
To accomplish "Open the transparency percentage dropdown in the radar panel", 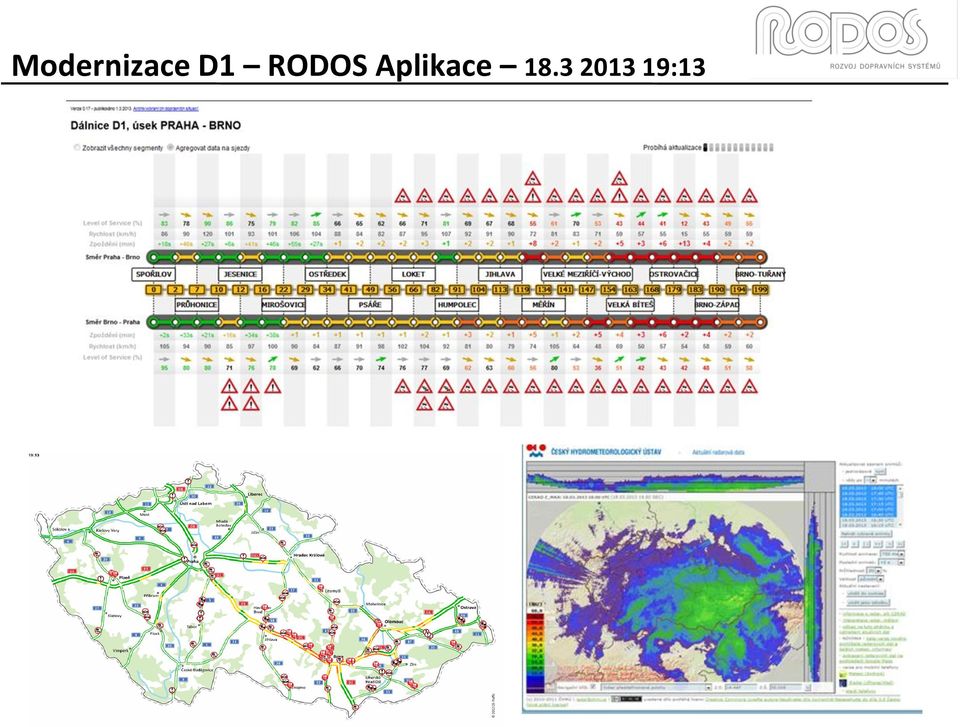I will (874, 571).
